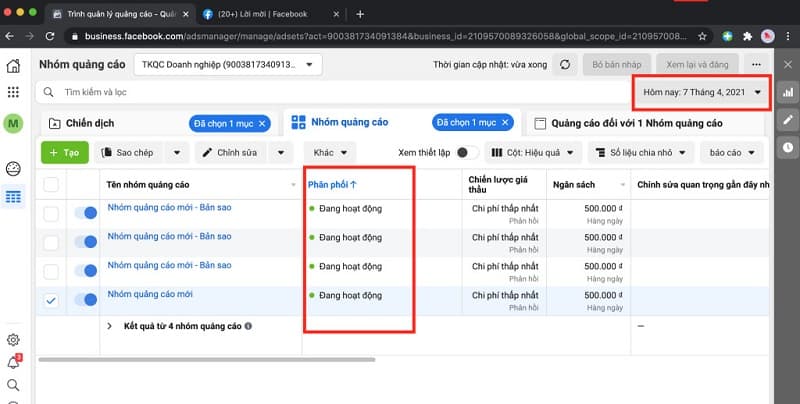800x404 pixels.
Task: Click the 'Tìm kiếm và lọc' search field
Action: point(300,92)
